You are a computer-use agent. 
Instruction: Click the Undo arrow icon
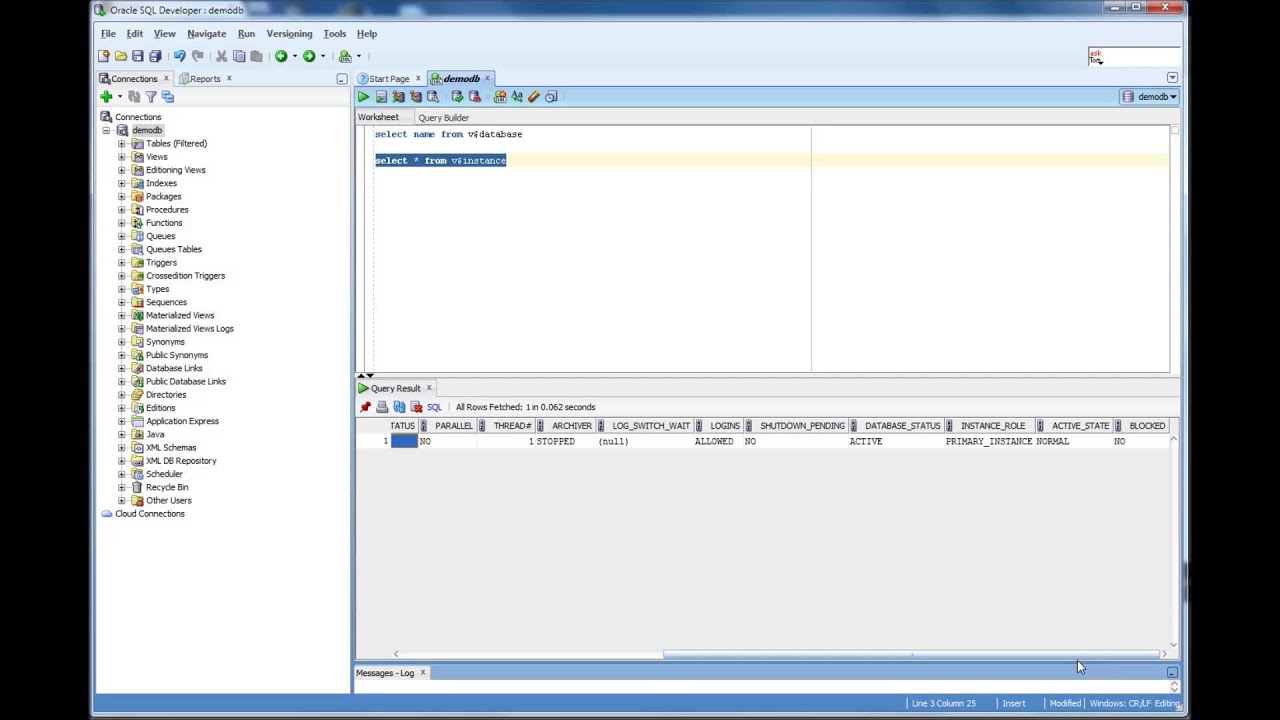click(179, 56)
